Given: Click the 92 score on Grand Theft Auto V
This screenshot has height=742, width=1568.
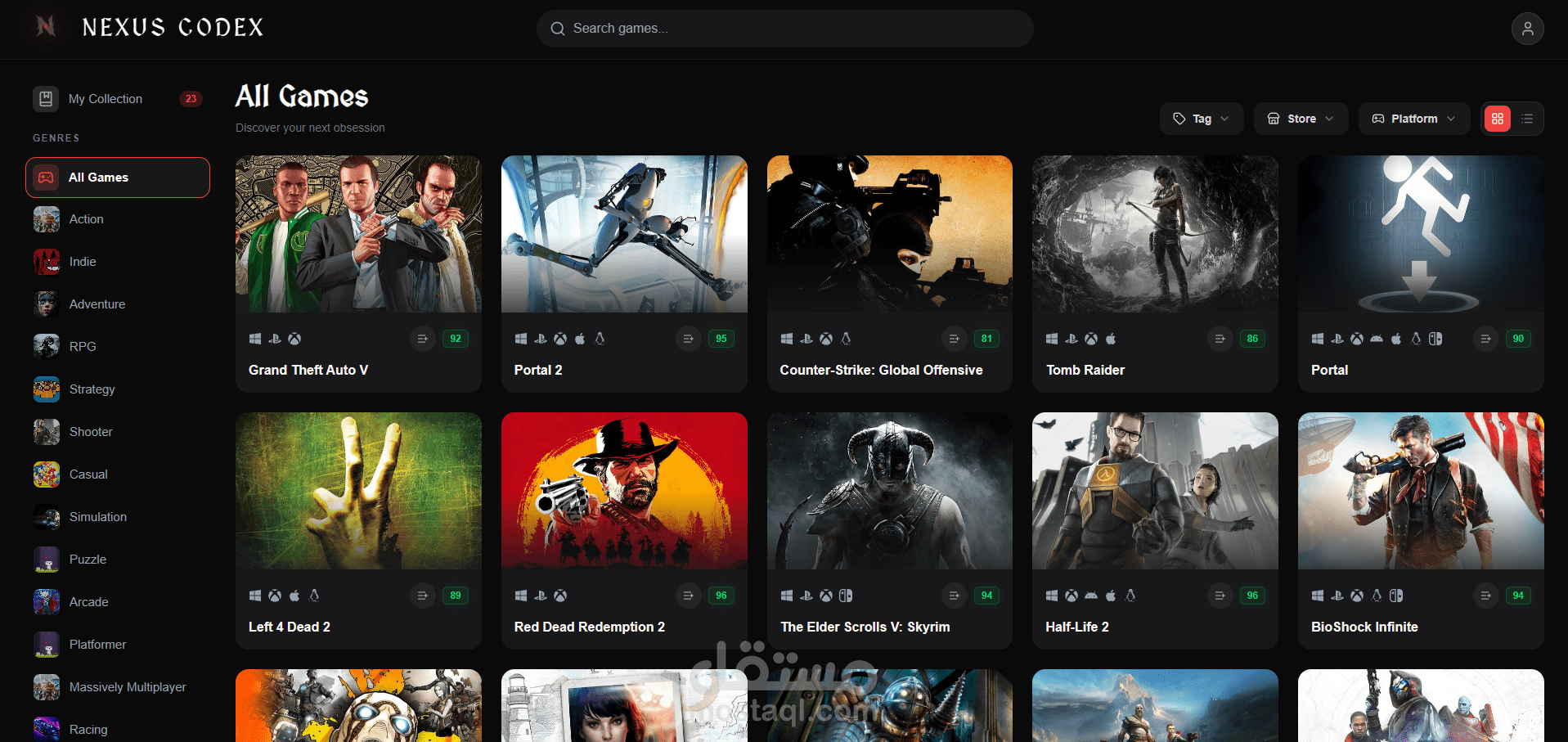Looking at the screenshot, I should tap(456, 339).
